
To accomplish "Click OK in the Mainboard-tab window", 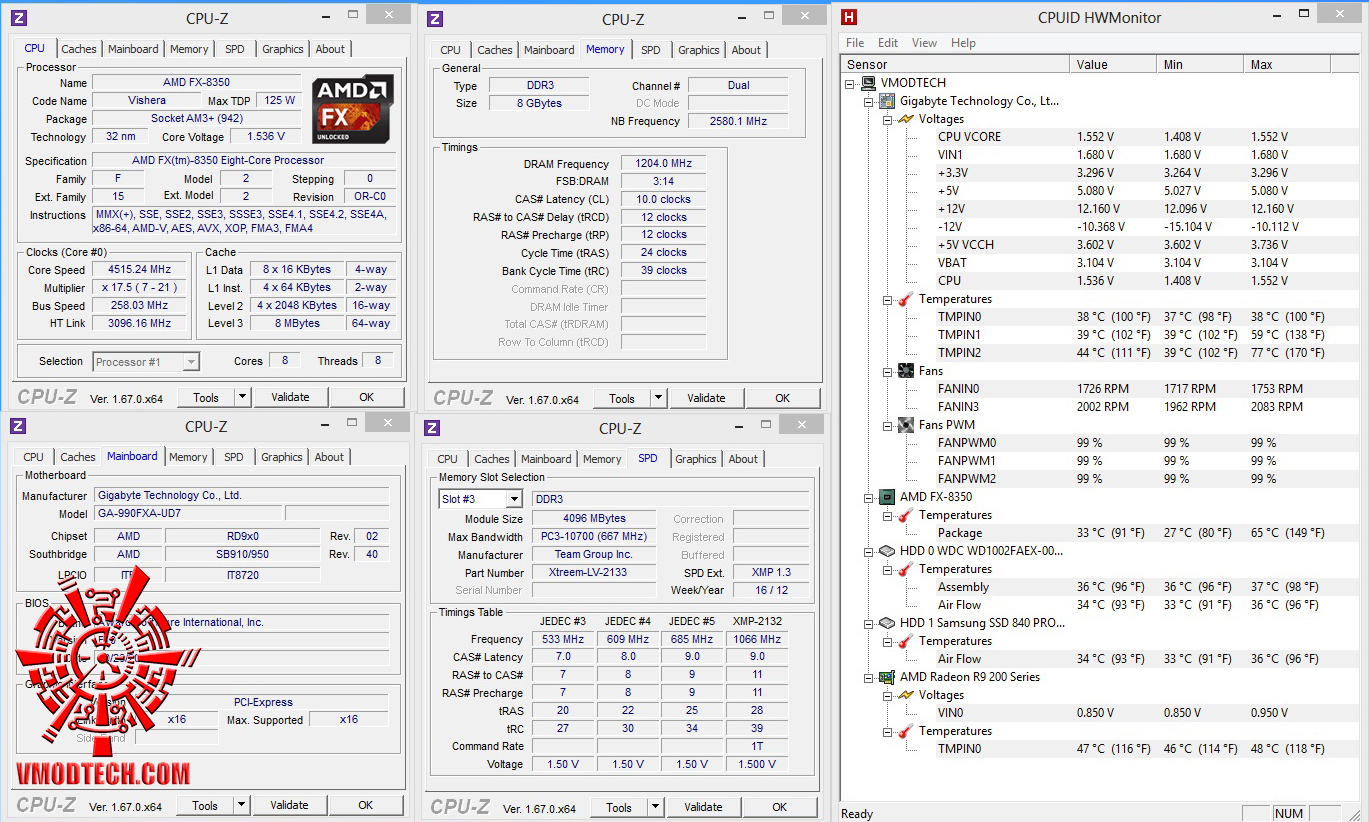I will 366,805.
